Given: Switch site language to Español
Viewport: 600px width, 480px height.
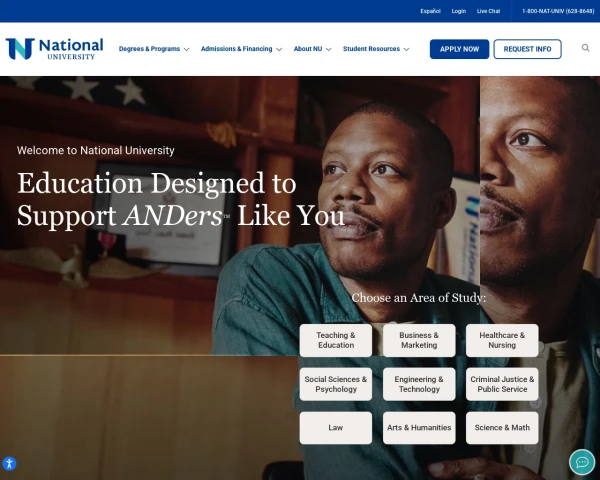Looking at the screenshot, I should tap(430, 11).
